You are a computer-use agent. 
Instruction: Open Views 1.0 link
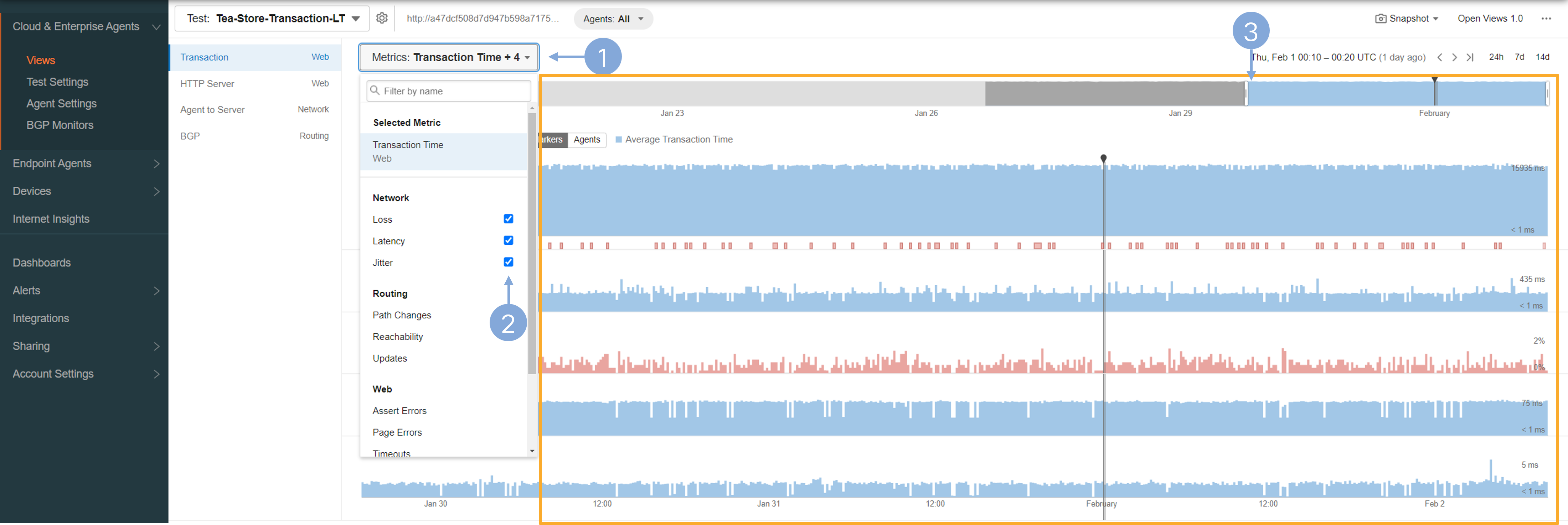pyautogui.click(x=1490, y=19)
